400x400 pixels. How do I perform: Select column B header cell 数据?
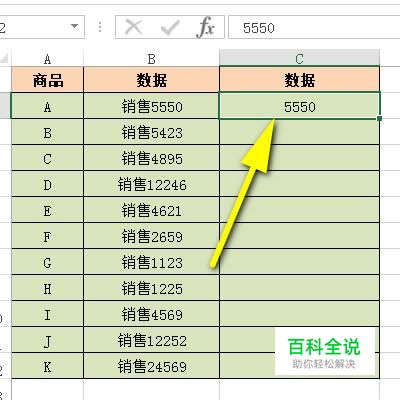click(x=151, y=80)
